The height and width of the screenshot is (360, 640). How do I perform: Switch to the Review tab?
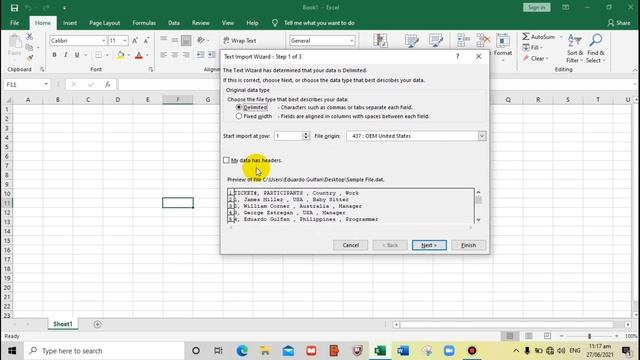click(x=200, y=23)
